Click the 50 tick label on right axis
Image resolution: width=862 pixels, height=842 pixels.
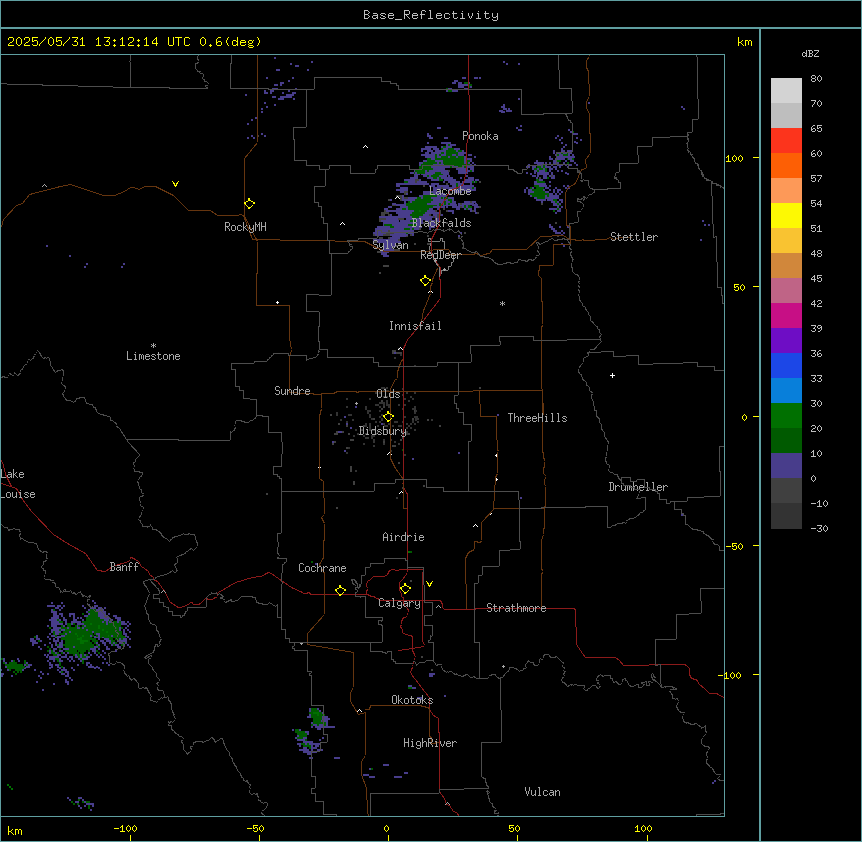coord(739,287)
